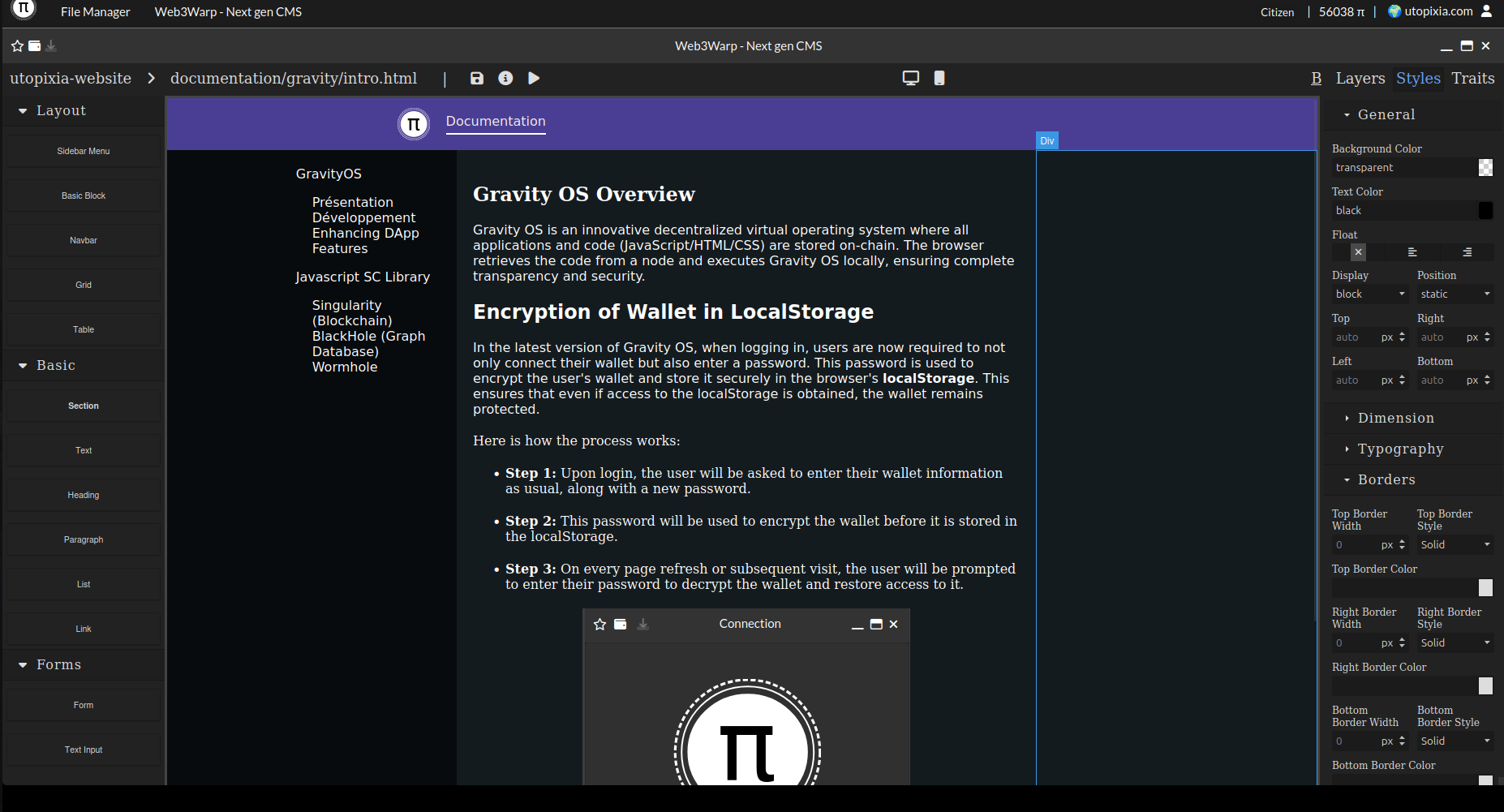Click the wallet icon in the Connection window
The width and height of the screenshot is (1504, 812).
tap(621, 625)
